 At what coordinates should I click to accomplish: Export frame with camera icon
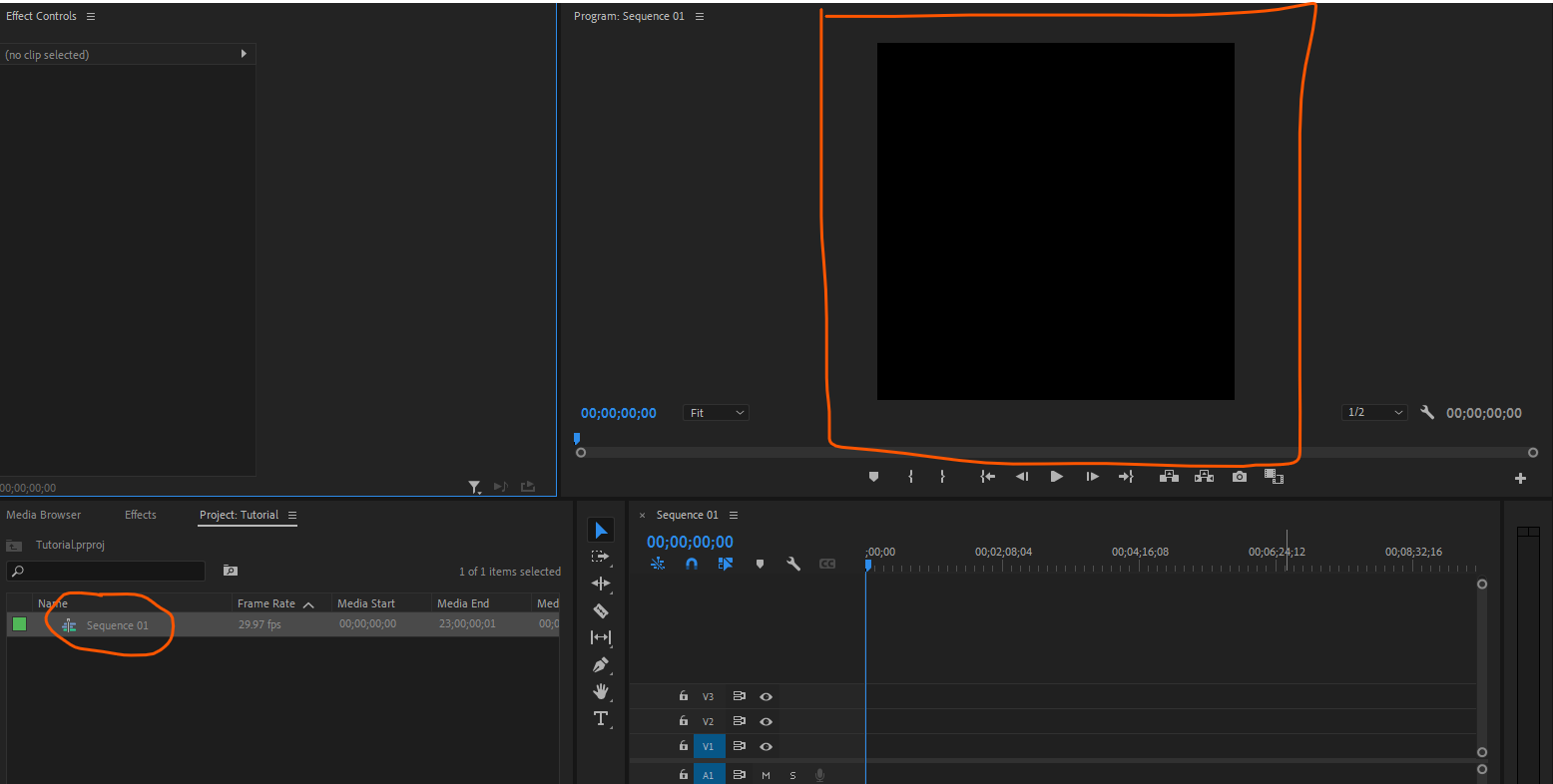(1240, 477)
